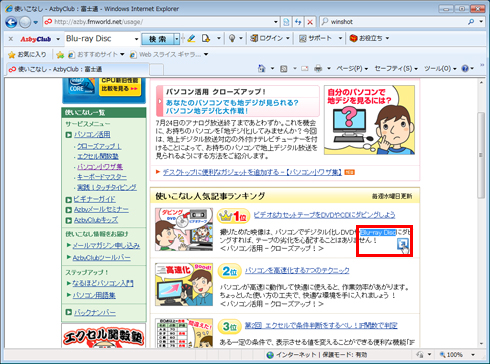Open the なるほどパソコン入門 link

[103, 283]
